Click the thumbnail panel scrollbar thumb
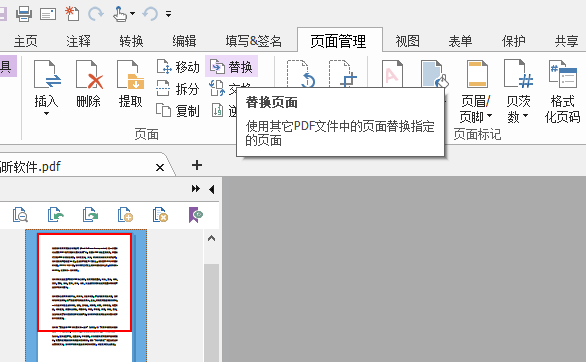This screenshot has height=362, width=586. [x=212, y=313]
